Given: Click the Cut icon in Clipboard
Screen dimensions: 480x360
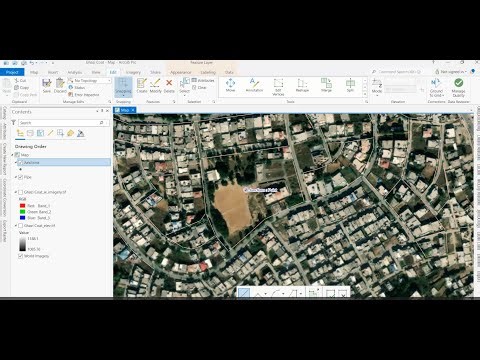Looking at the screenshot, I should (17, 80).
